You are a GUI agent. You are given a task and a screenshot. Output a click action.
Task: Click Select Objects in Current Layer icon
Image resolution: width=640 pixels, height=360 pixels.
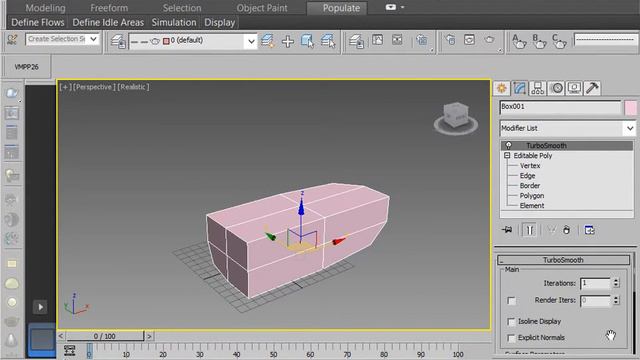(x=307, y=41)
